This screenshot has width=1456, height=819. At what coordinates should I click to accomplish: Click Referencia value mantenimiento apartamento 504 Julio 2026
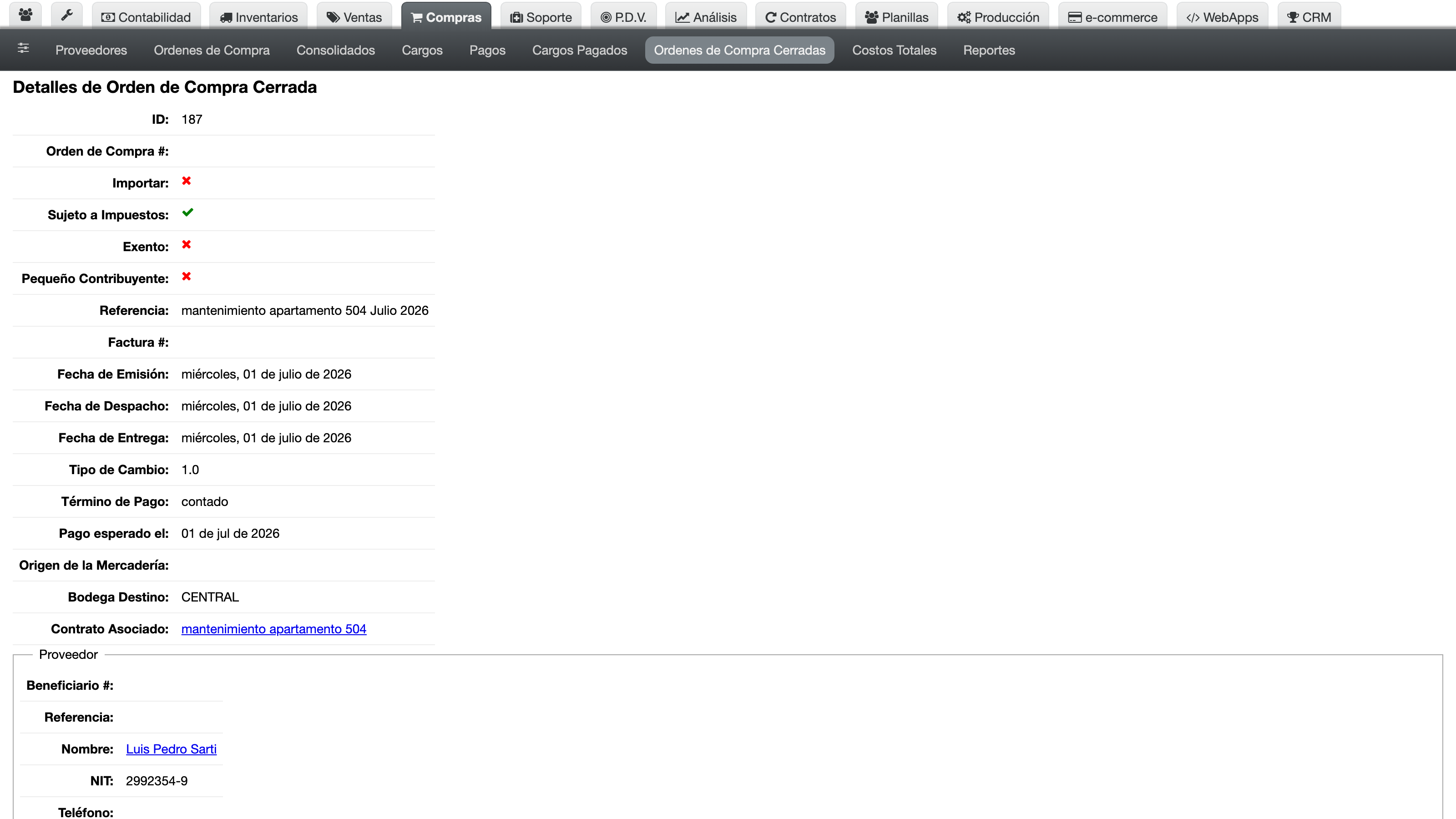point(305,310)
